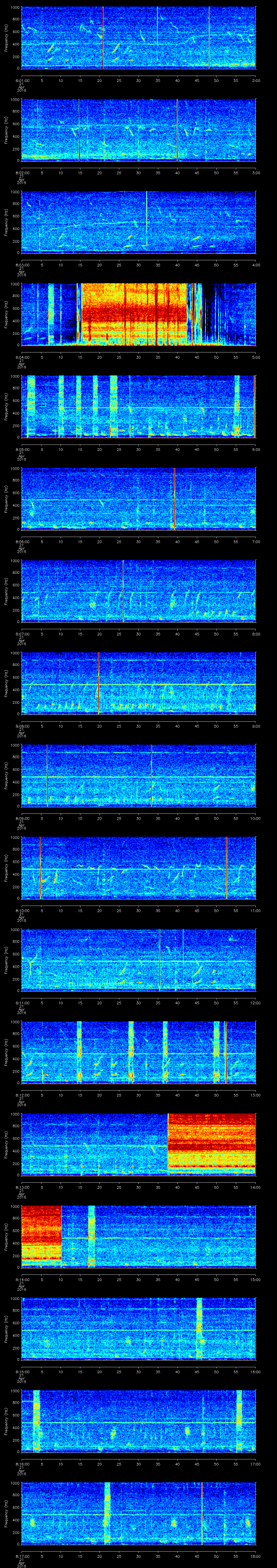This screenshot has height=1568, width=277.
Task: Open the spectrogram panel starting at 8:15:00
Action: [138, 1329]
